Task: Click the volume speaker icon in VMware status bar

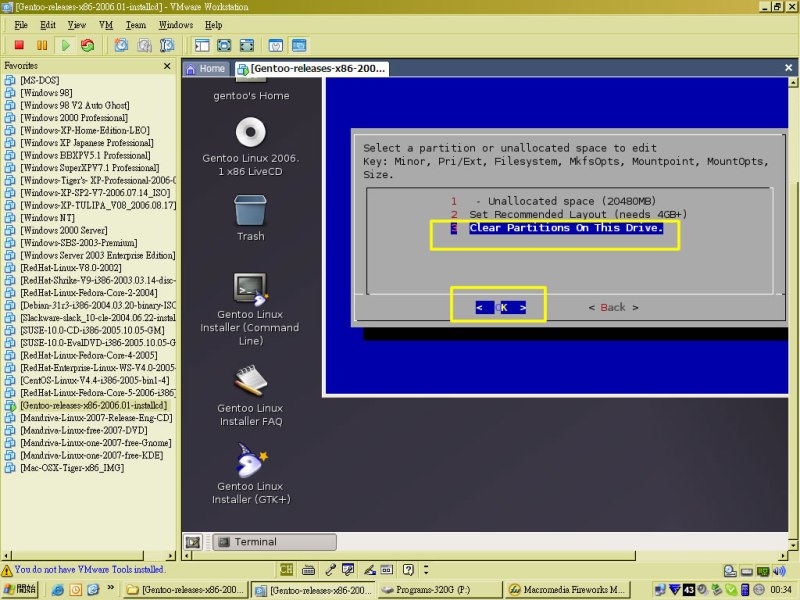Action: [779, 571]
